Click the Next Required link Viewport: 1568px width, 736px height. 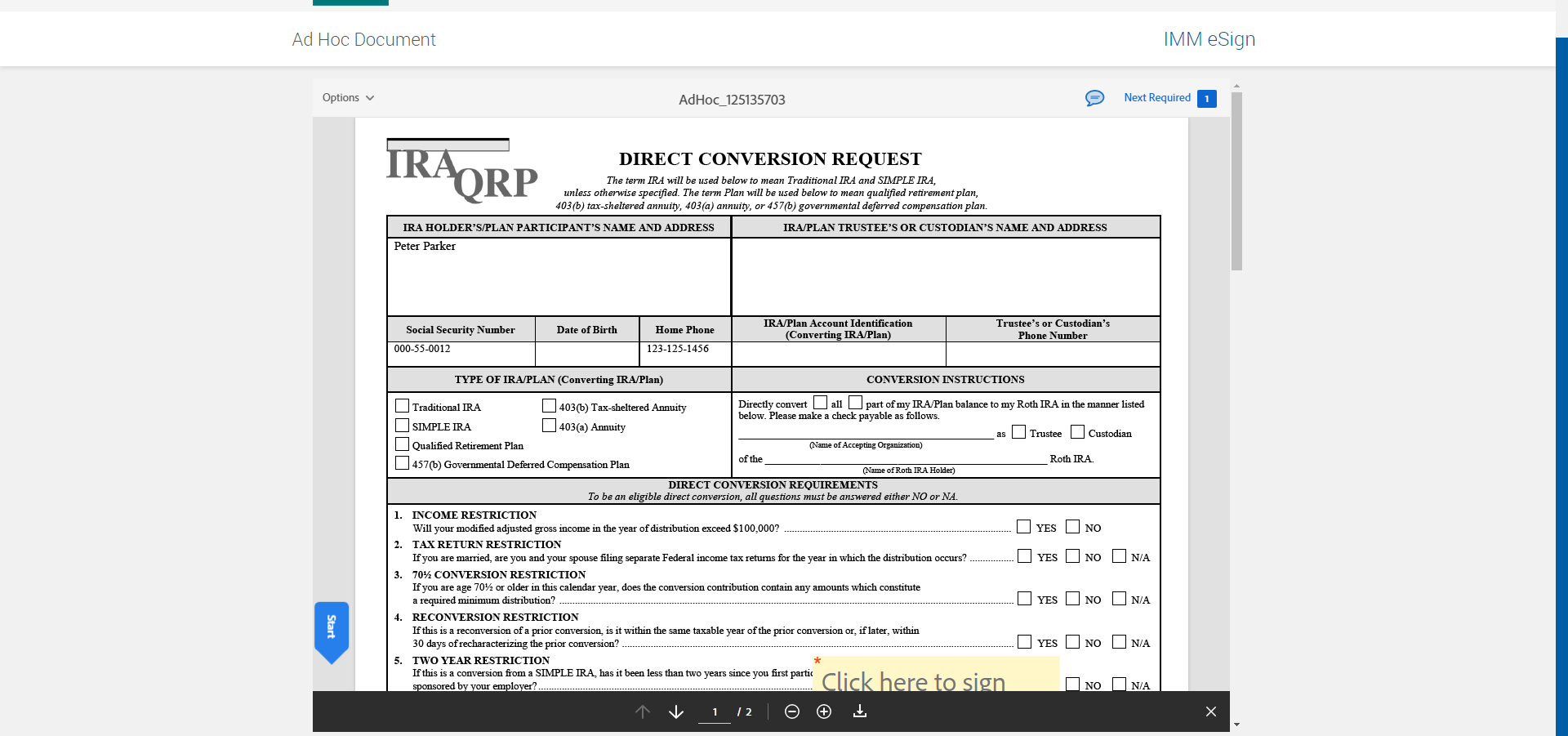click(x=1157, y=97)
